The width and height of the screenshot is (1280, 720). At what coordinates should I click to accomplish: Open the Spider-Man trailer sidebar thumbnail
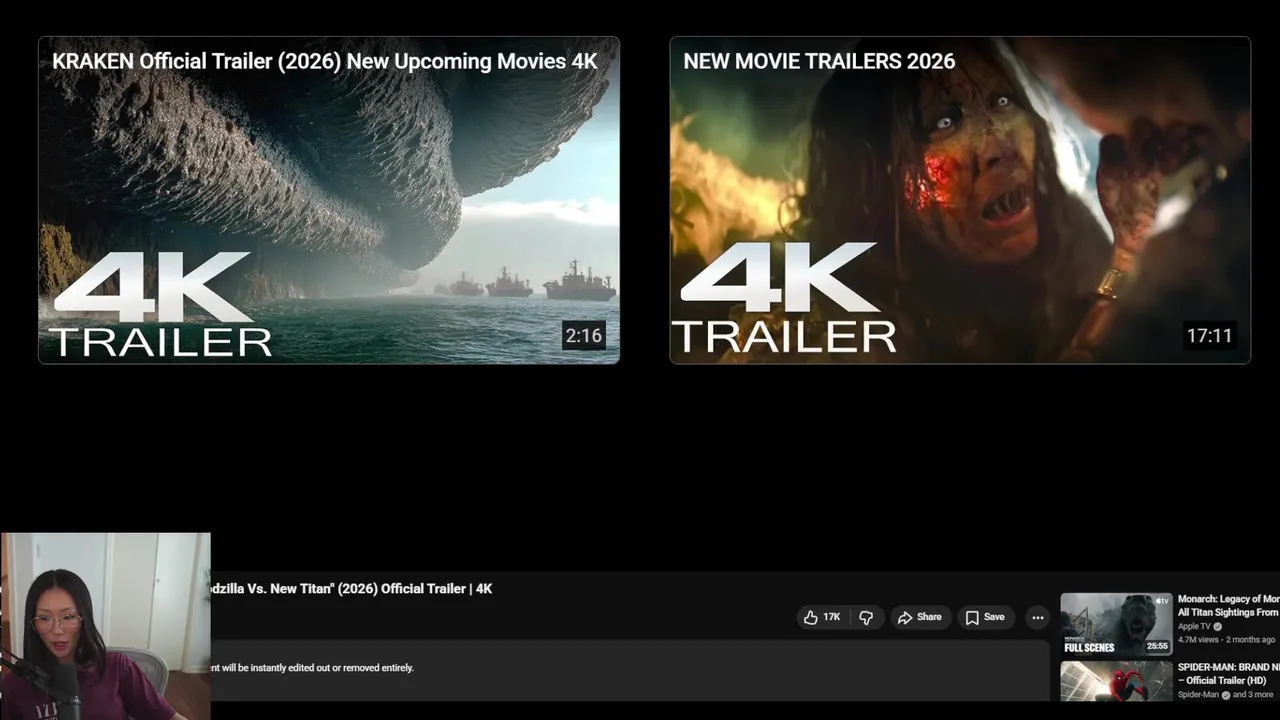[1116, 681]
